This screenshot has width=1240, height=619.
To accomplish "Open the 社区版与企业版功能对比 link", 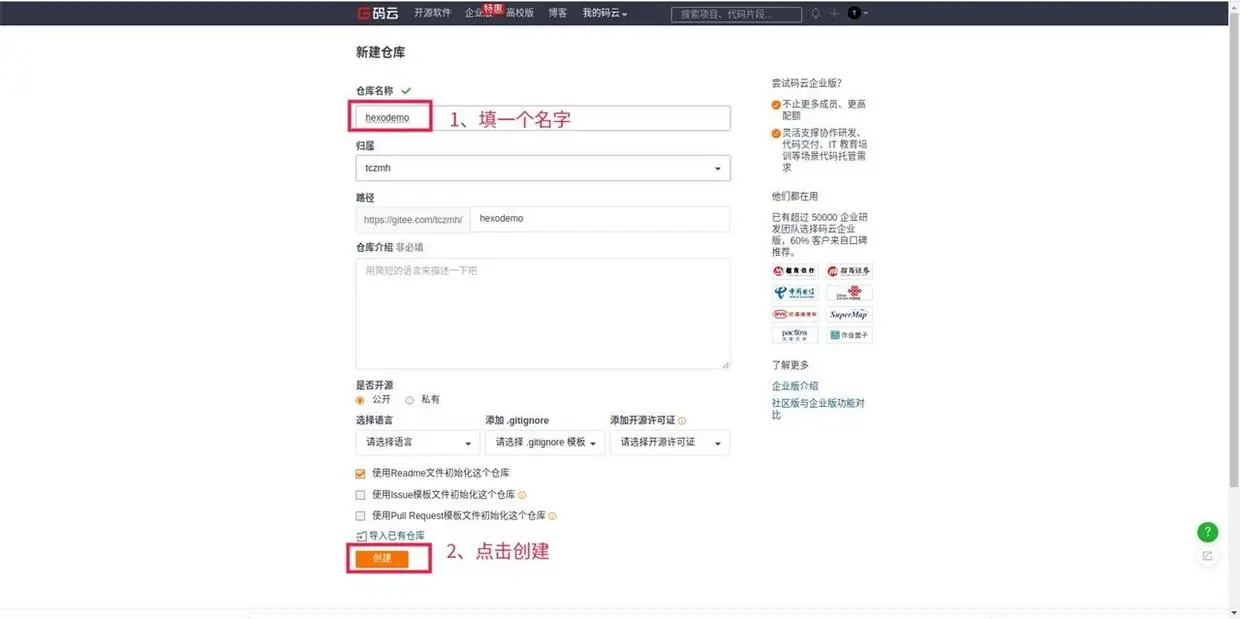I will click(x=818, y=408).
